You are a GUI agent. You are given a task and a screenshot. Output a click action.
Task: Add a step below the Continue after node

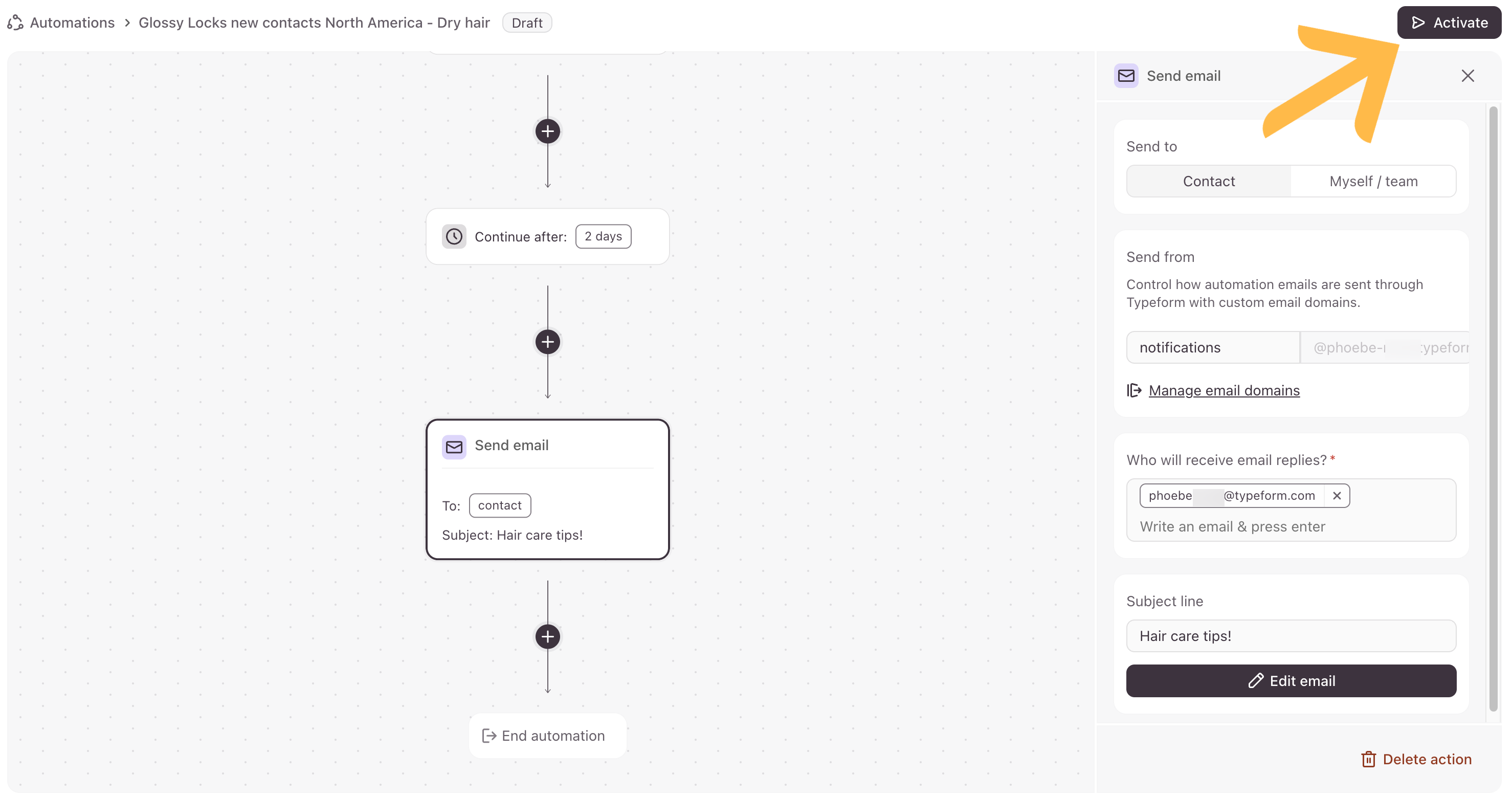click(x=547, y=342)
